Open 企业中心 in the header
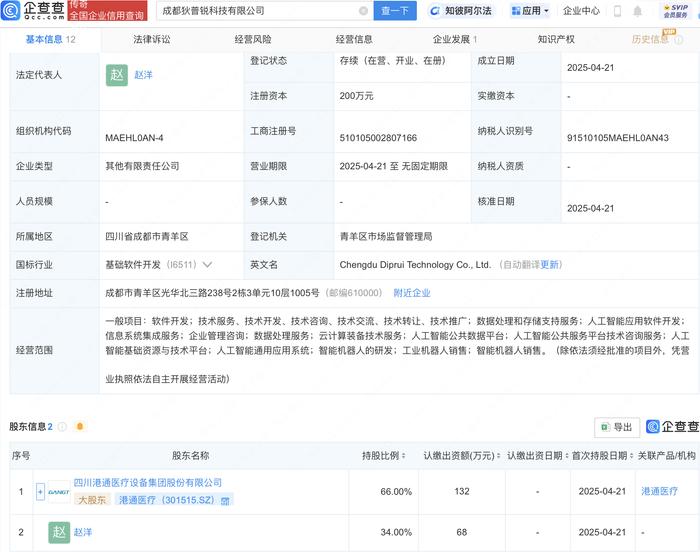 coord(581,11)
